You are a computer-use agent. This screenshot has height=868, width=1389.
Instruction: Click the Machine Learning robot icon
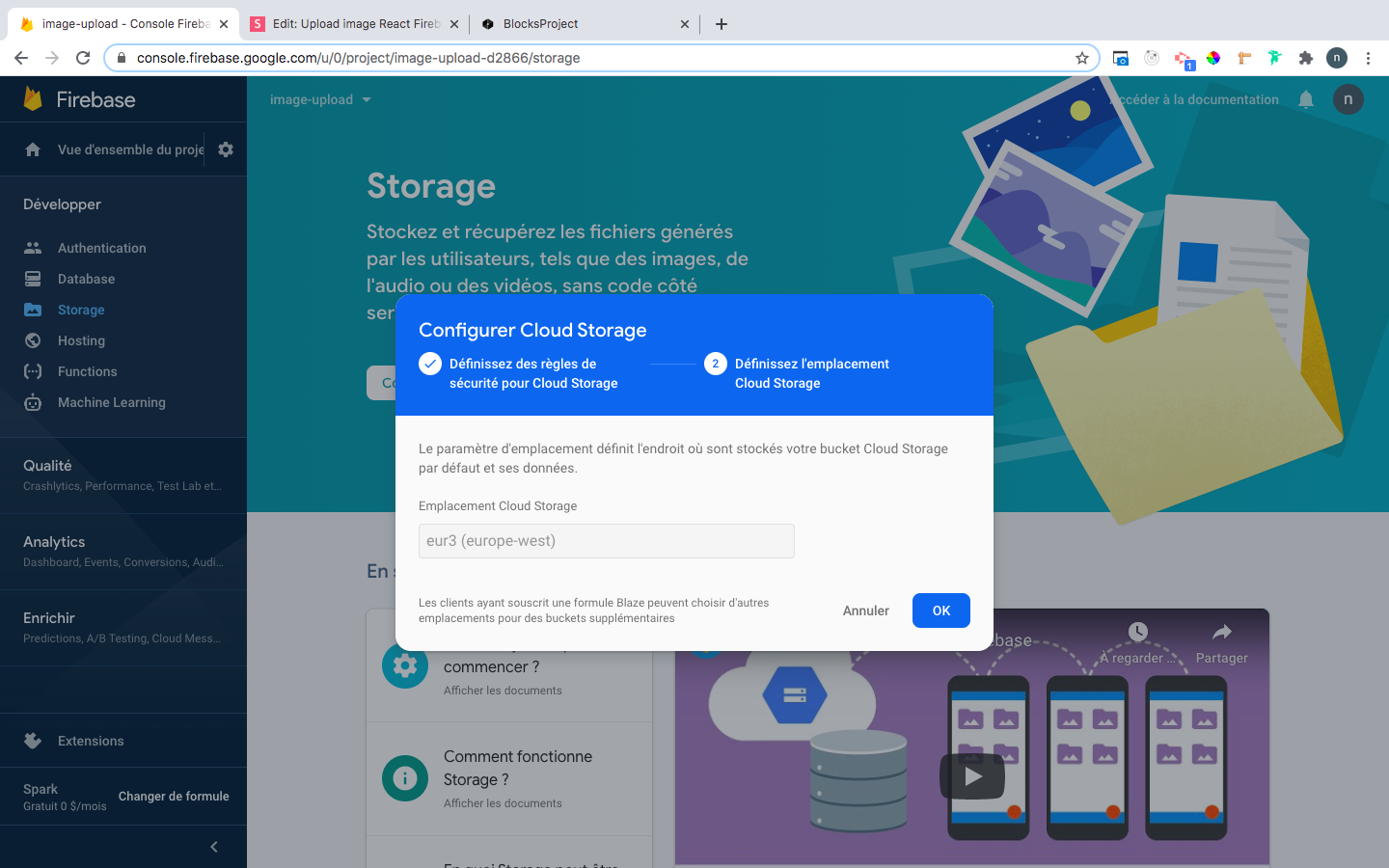[33, 402]
